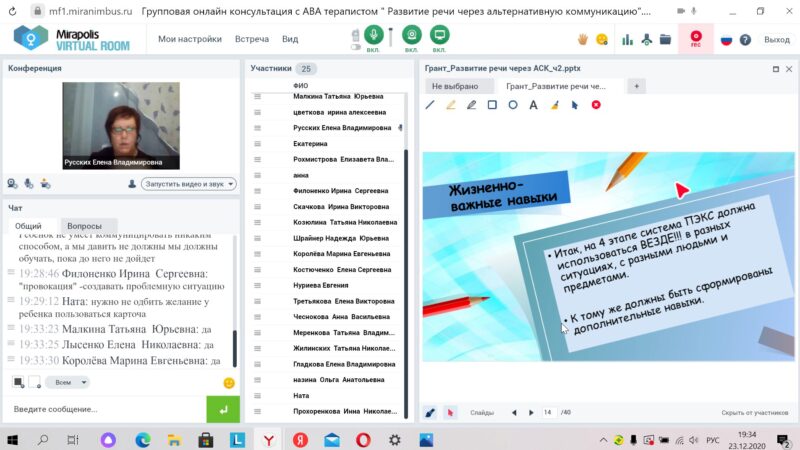Toggle the screen sharing button
This screenshot has height=450, width=800.
click(x=439, y=35)
